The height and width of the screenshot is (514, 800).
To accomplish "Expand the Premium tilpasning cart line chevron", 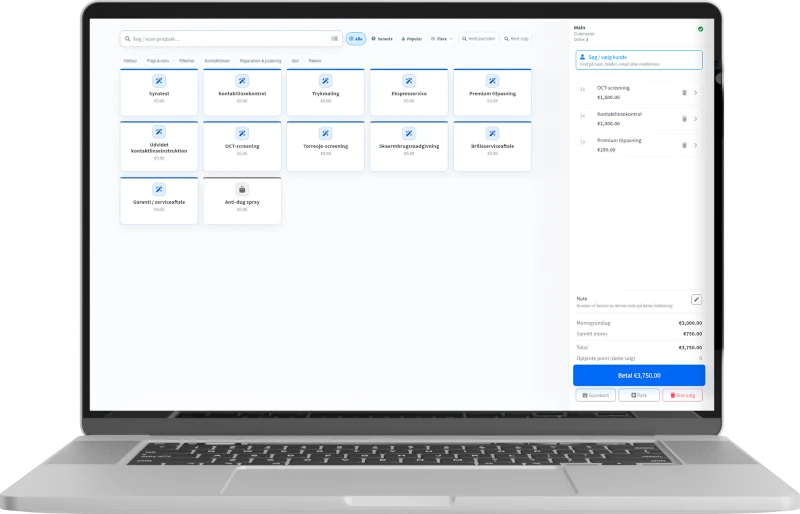I will [695, 145].
